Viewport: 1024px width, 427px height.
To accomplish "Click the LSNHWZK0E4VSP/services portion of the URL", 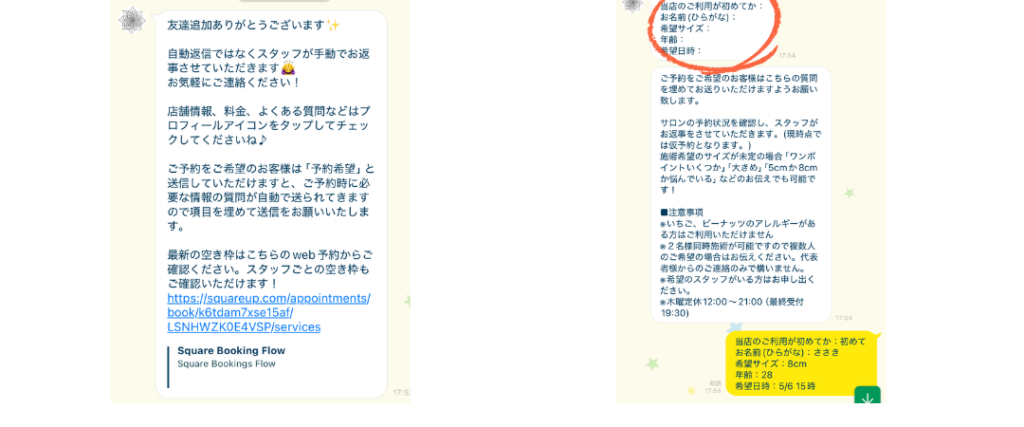I will 244,326.
